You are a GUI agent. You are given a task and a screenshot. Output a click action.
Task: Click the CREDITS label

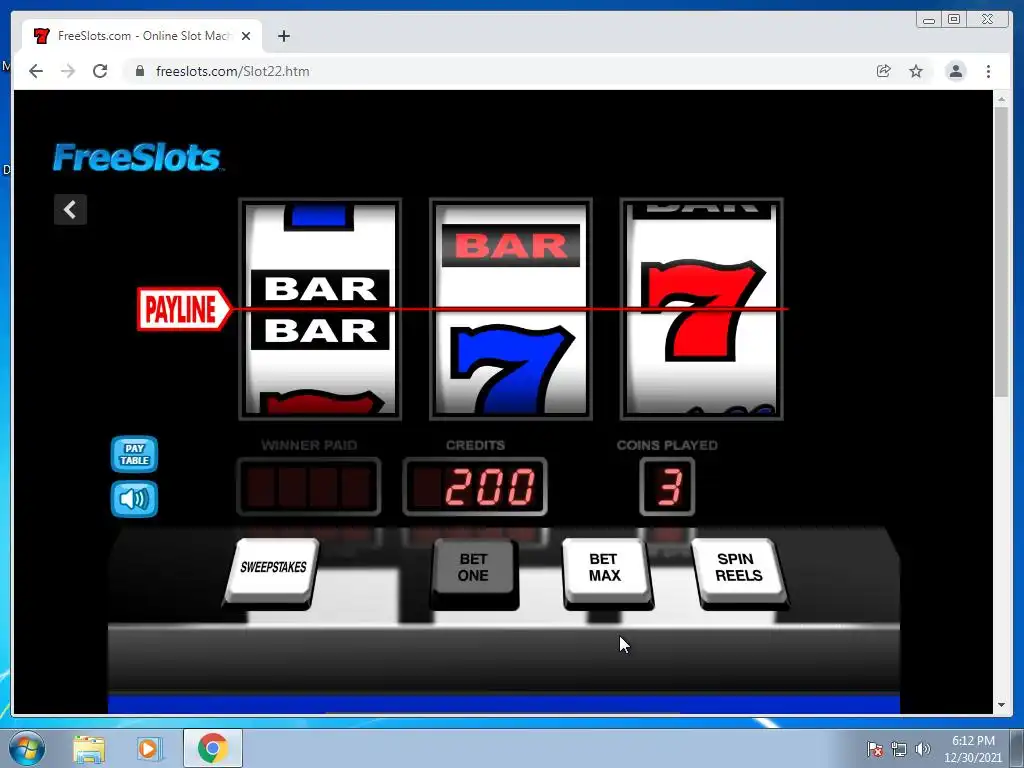475,445
